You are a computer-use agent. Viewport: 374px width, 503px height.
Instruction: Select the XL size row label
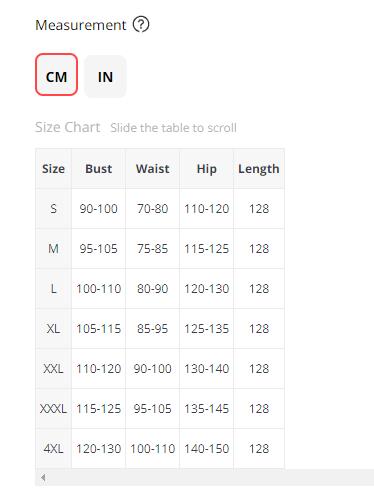(x=53, y=329)
